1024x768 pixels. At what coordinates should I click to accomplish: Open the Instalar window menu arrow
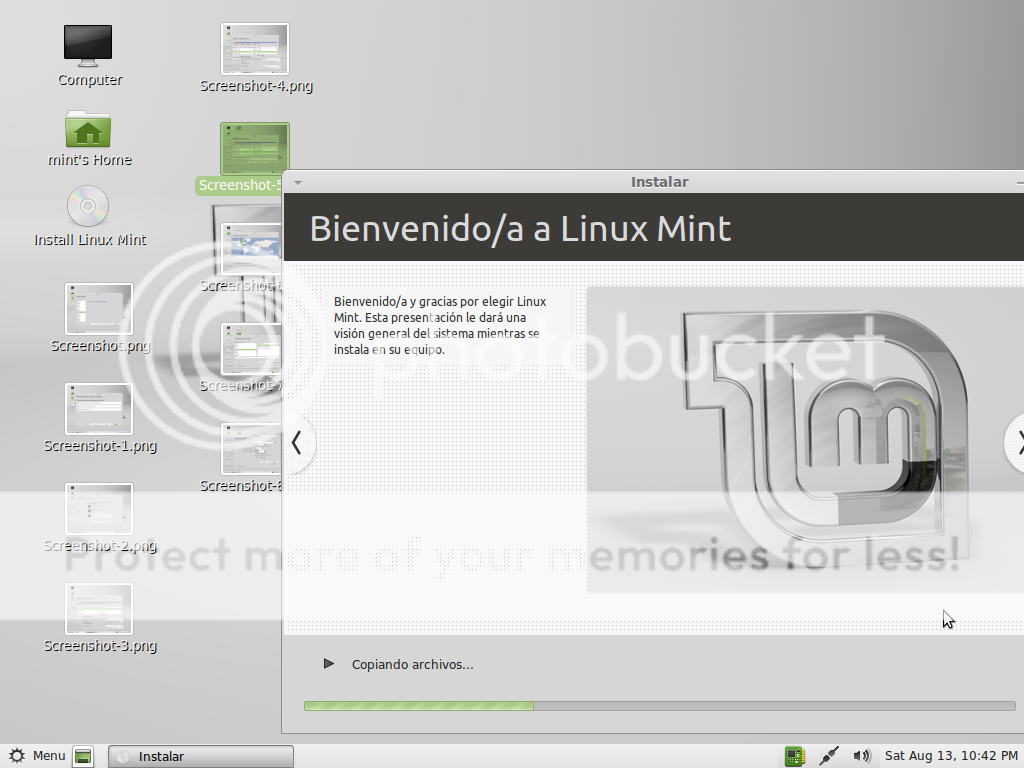tap(297, 183)
